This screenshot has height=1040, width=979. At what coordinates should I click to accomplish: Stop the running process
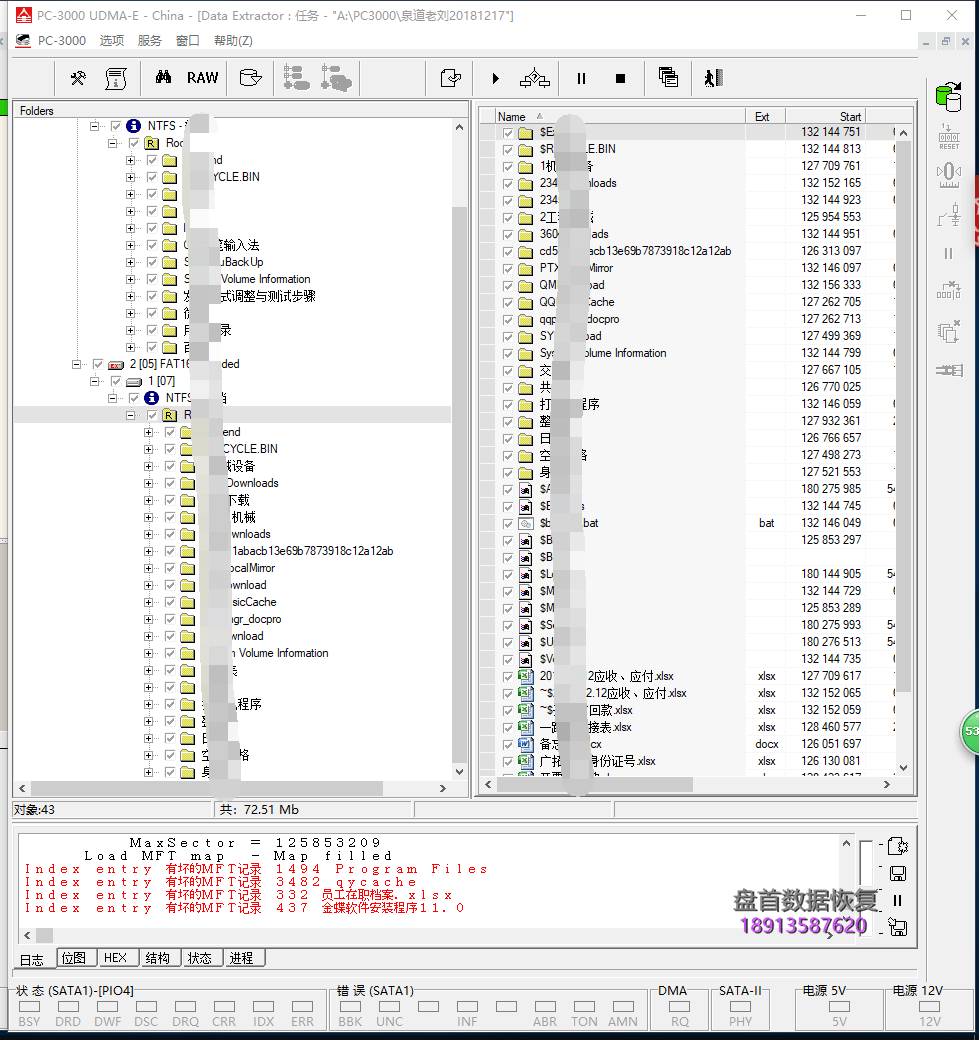tap(620, 78)
